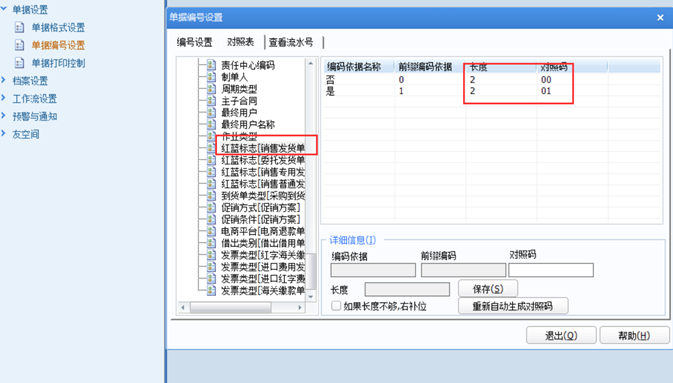Image resolution: width=673 pixels, height=383 pixels.
Task: Click tree scroll left arrow
Action: point(183,307)
